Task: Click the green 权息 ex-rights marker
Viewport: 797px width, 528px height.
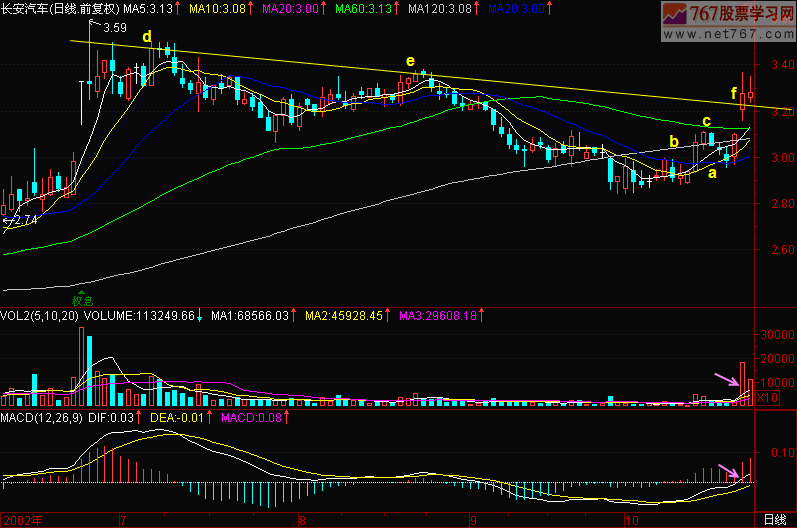Action: pos(82,298)
